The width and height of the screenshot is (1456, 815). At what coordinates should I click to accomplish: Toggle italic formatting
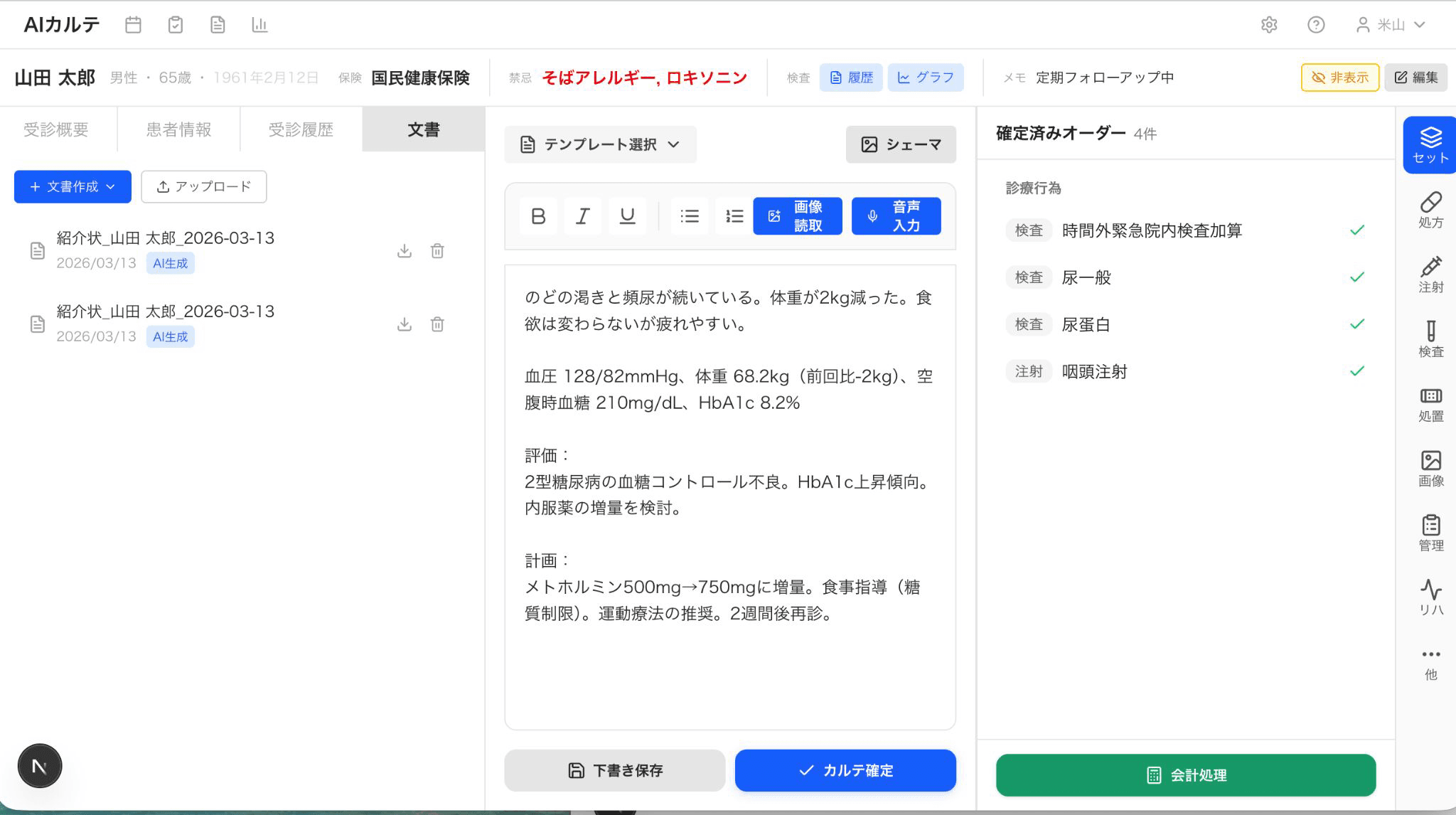[582, 216]
